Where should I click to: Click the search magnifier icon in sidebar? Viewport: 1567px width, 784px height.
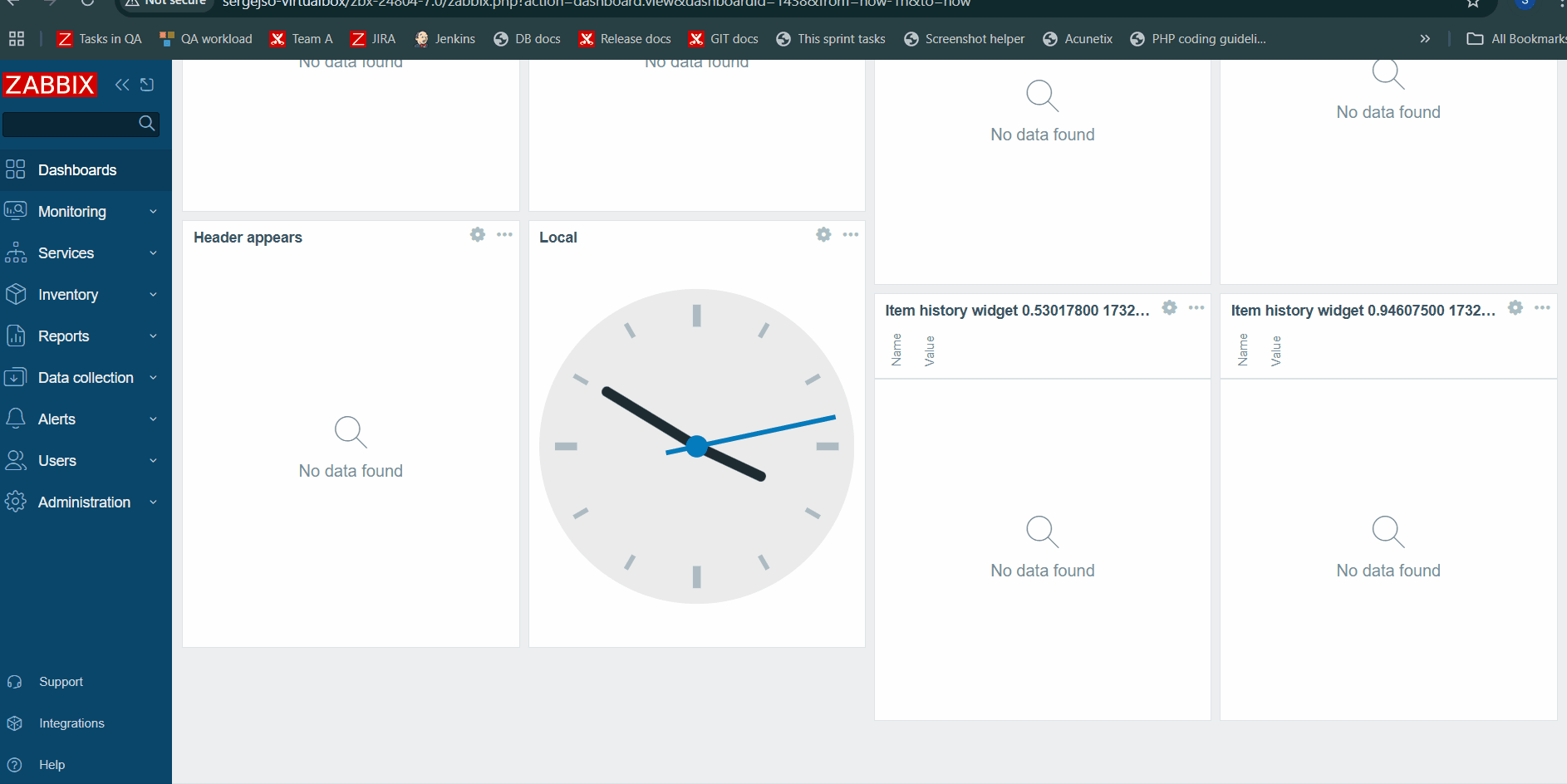[x=147, y=124]
